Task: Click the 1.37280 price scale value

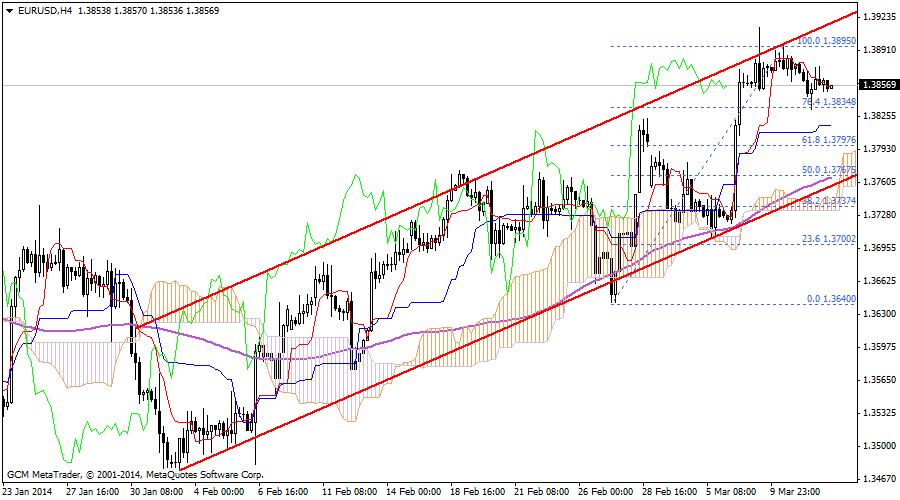Action: 879,215
